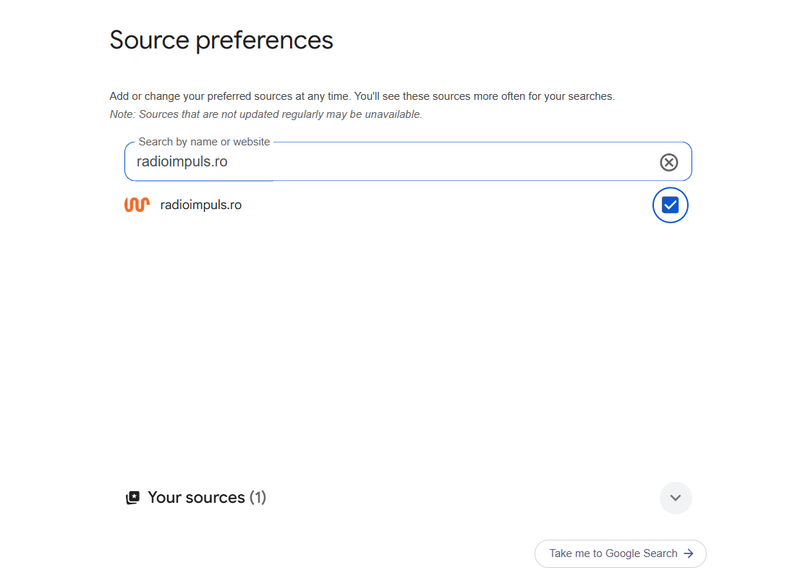
Task: Click Take me to Google Search button
Action: click(x=620, y=553)
